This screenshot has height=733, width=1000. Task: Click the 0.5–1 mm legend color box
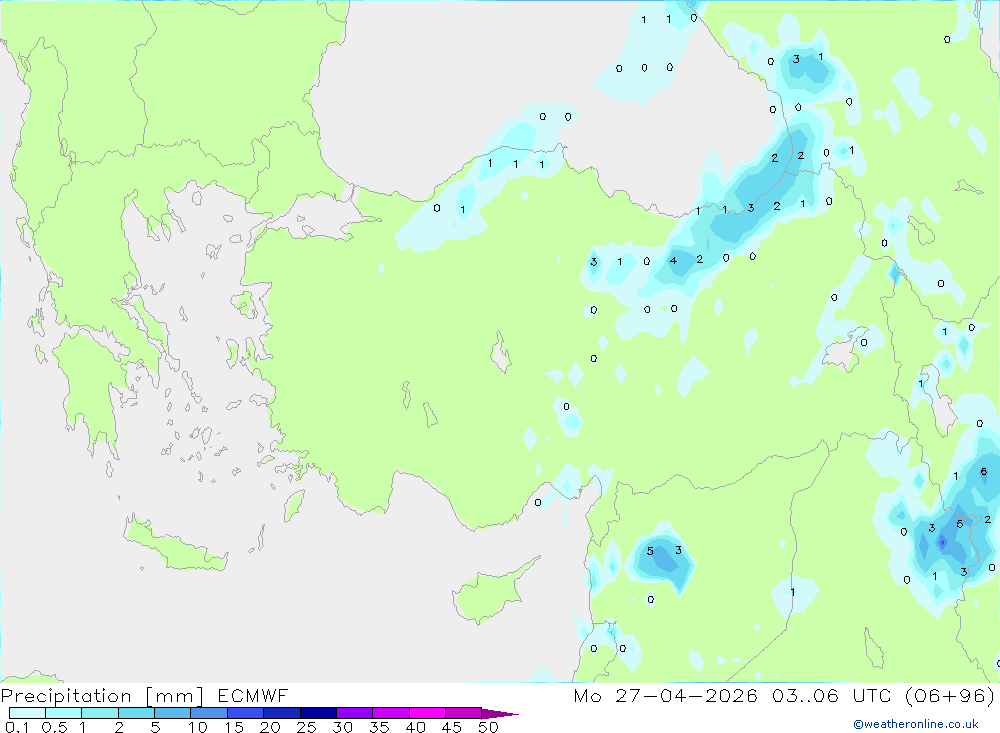coord(63,713)
